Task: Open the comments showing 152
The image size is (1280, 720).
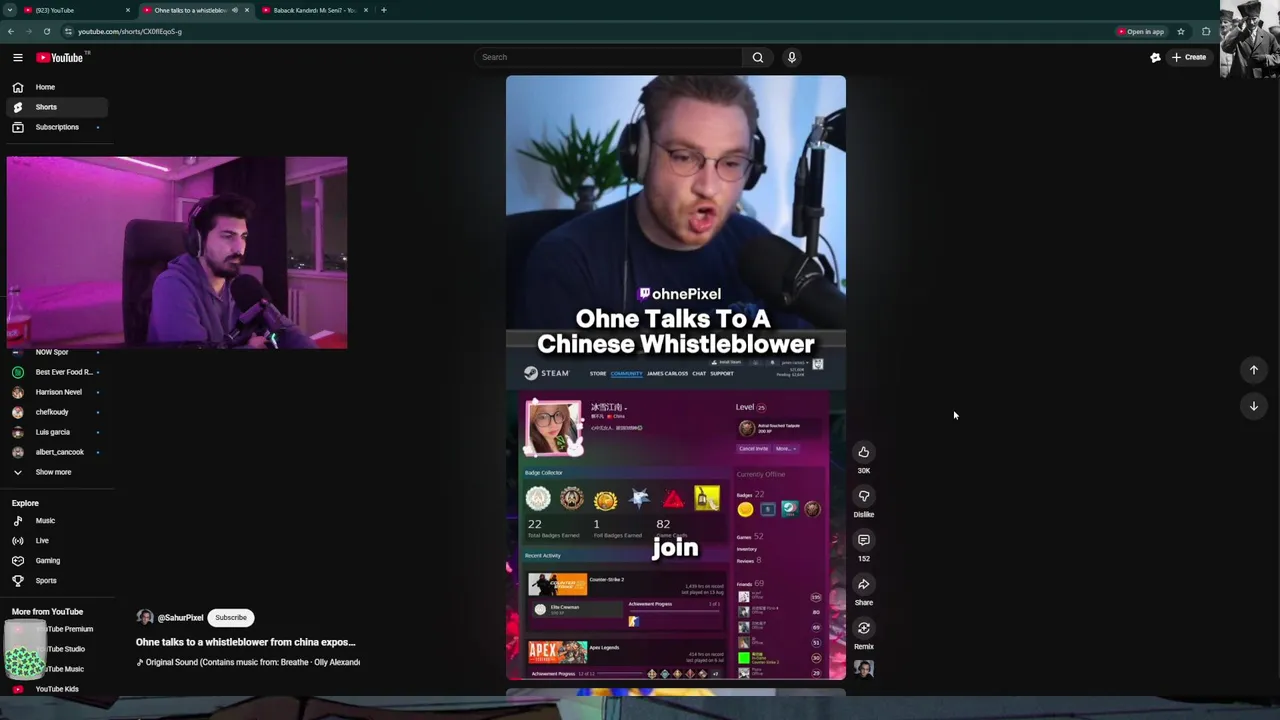Action: point(863,540)
